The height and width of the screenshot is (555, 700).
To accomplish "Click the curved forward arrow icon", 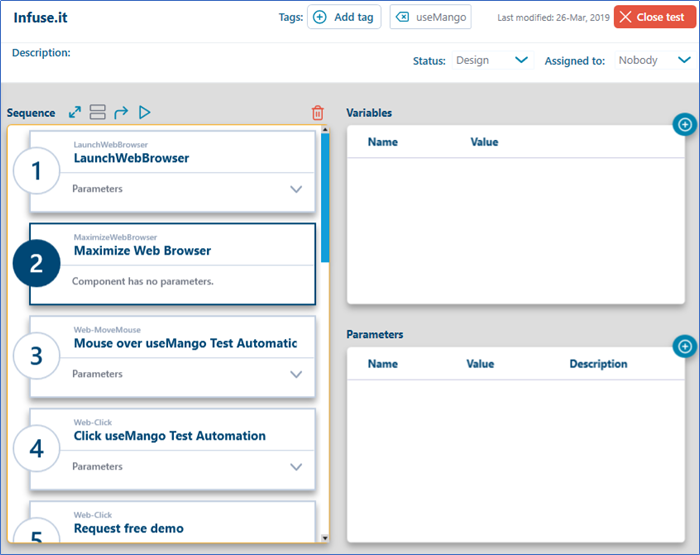I will point(121,113).
